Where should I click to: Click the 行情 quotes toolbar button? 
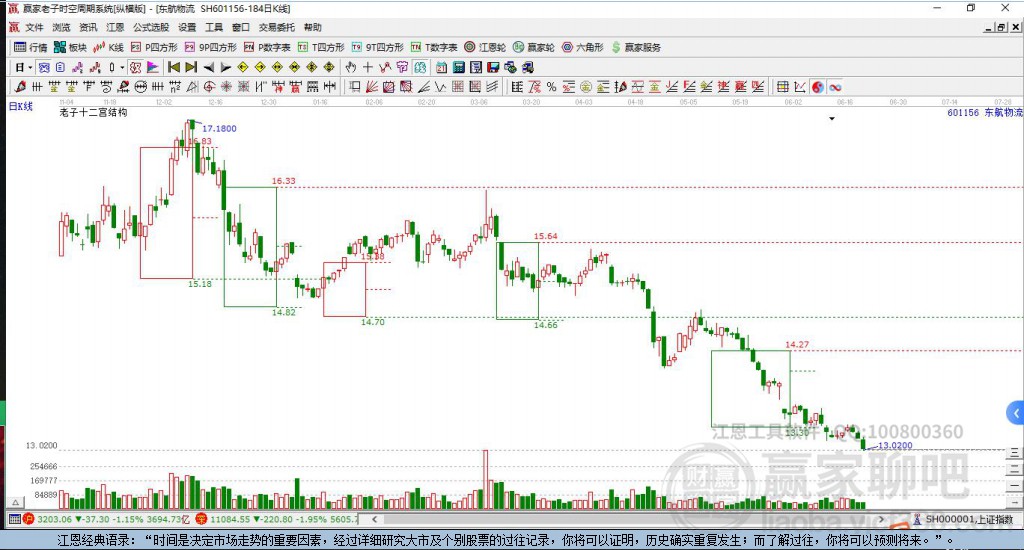pyautogui.click(x=31, y=47)
